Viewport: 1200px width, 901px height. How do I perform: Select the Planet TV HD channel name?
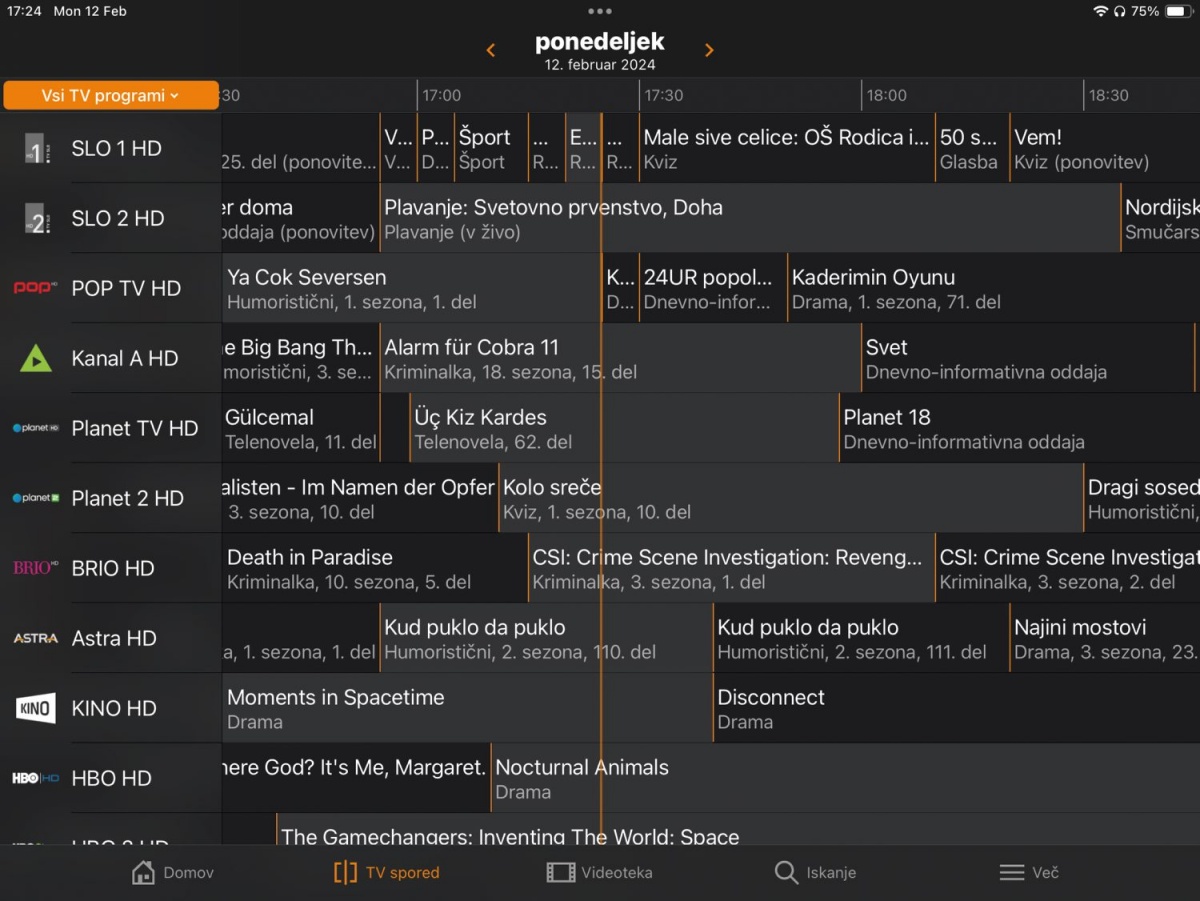pos(135,428)
